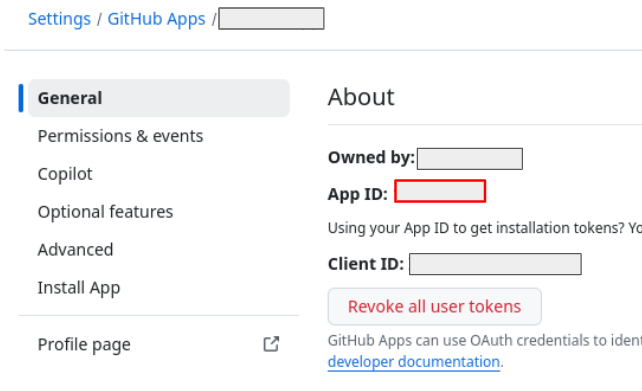Click the GitHub Apps OAuth credentials text

(485, 340)
